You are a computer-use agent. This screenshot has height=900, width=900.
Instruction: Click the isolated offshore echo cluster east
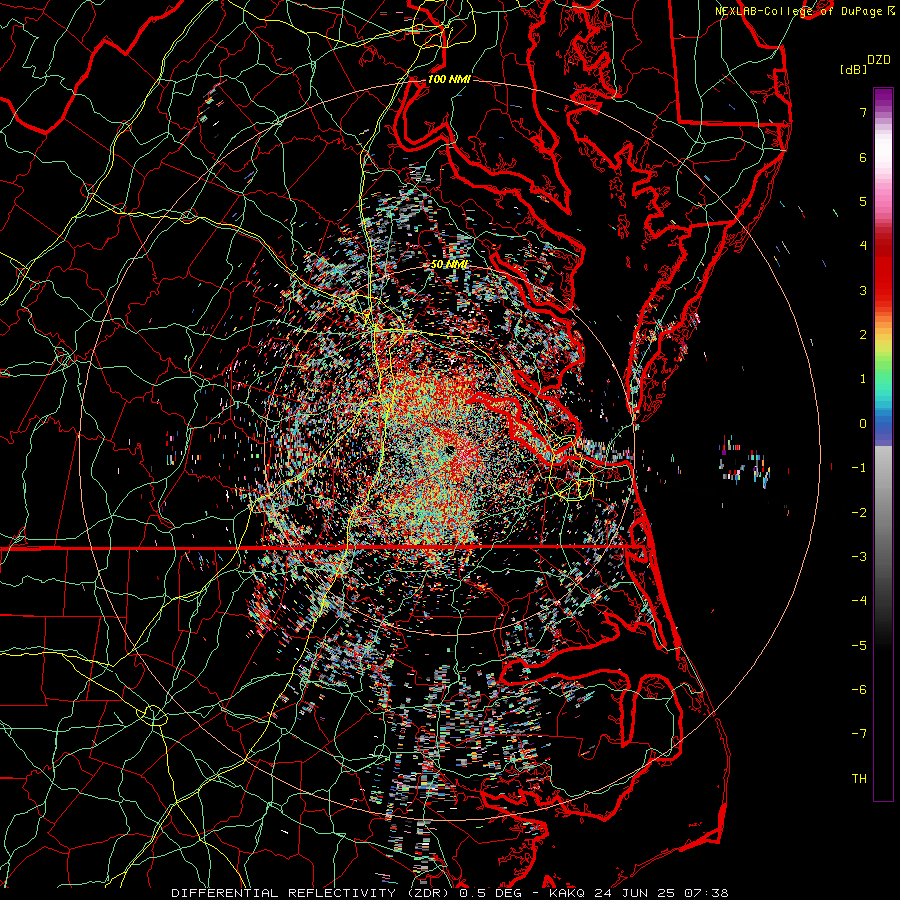coord(745,462)
